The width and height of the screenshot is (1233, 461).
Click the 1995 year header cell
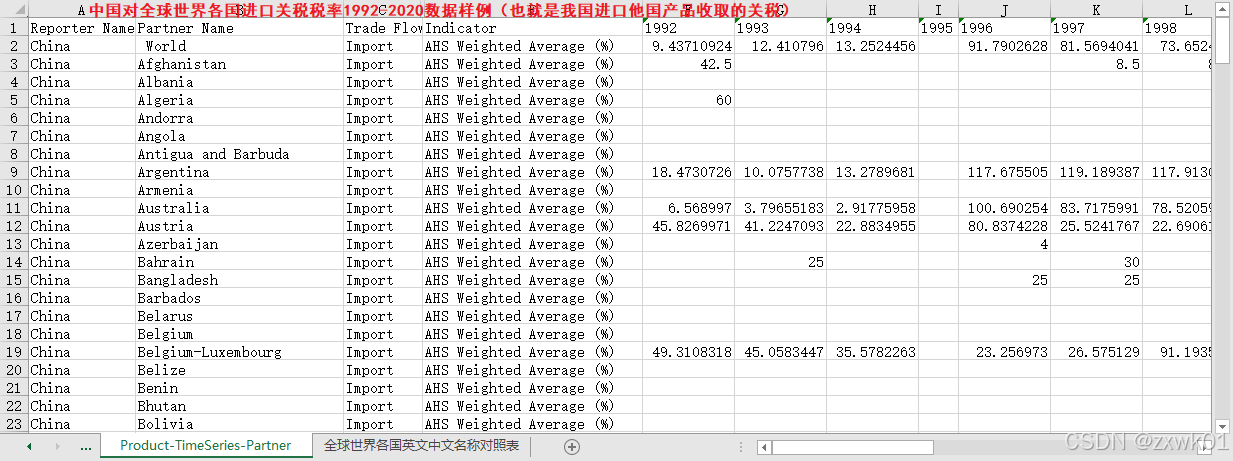(938, 28)
